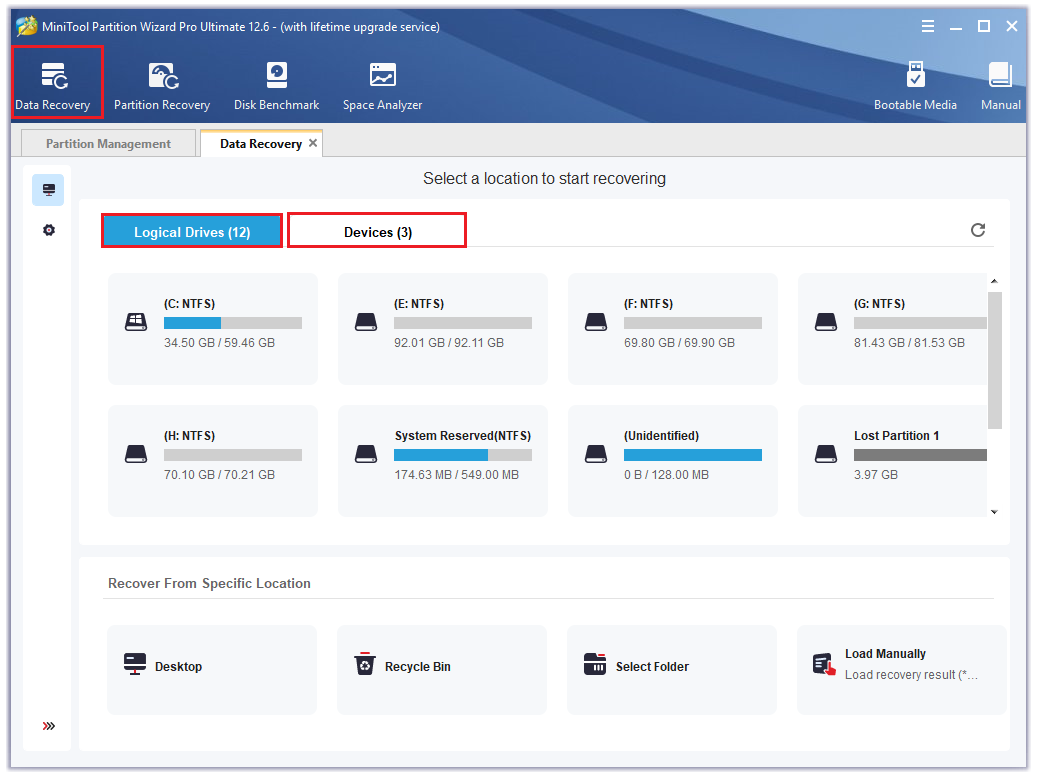The height and width of the screenshot is (778, 1039).
Task: Click drive list scrollbar up arrow
Action: tap(994, 281)
